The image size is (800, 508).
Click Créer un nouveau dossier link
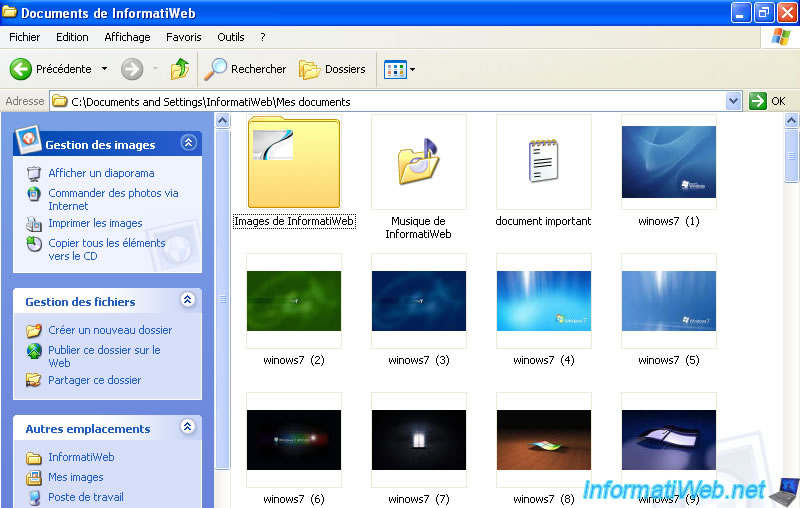pos(110,331)
